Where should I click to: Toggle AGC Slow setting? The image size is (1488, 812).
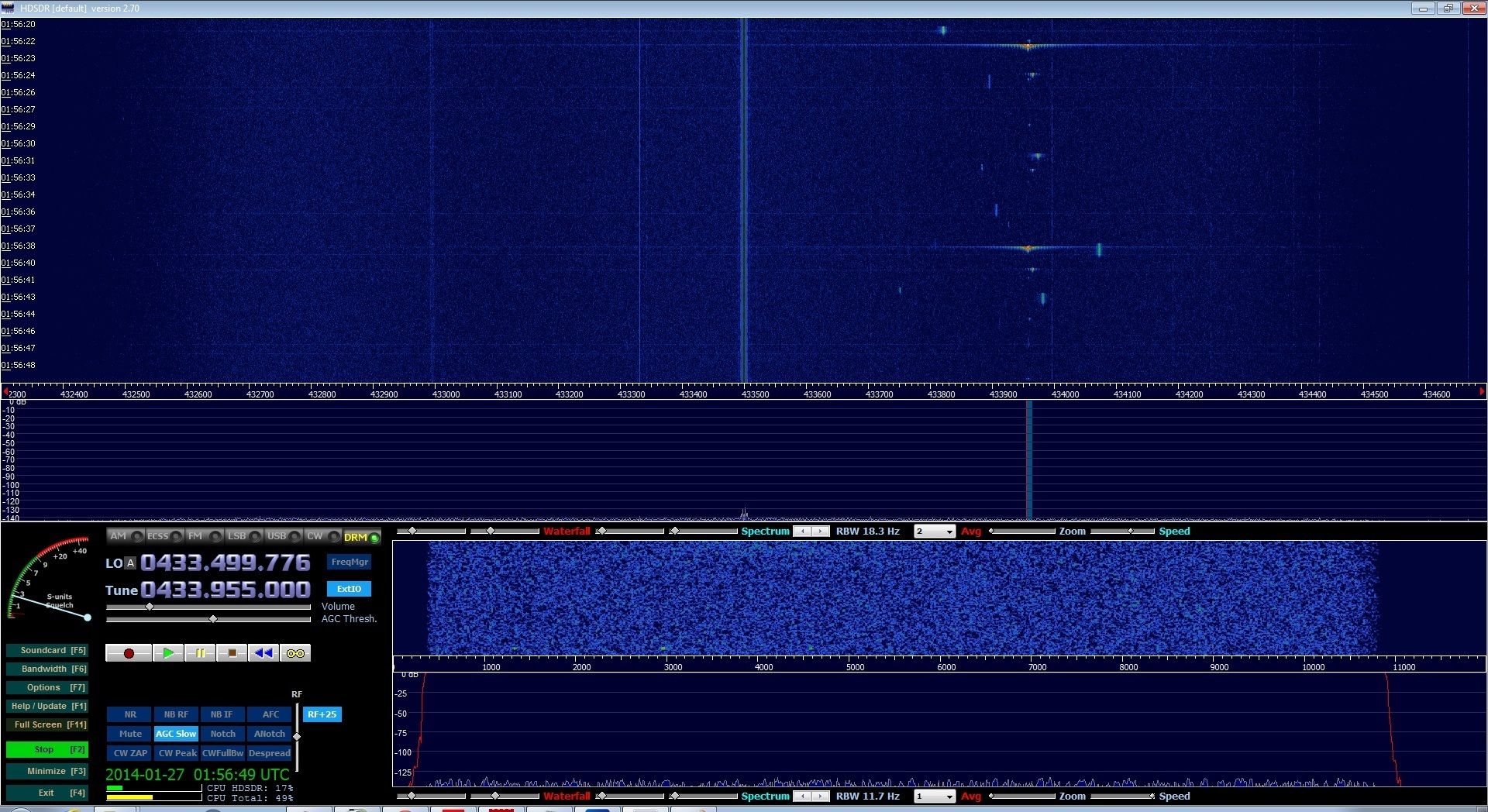pyautogui.click(x=176, y=734)
